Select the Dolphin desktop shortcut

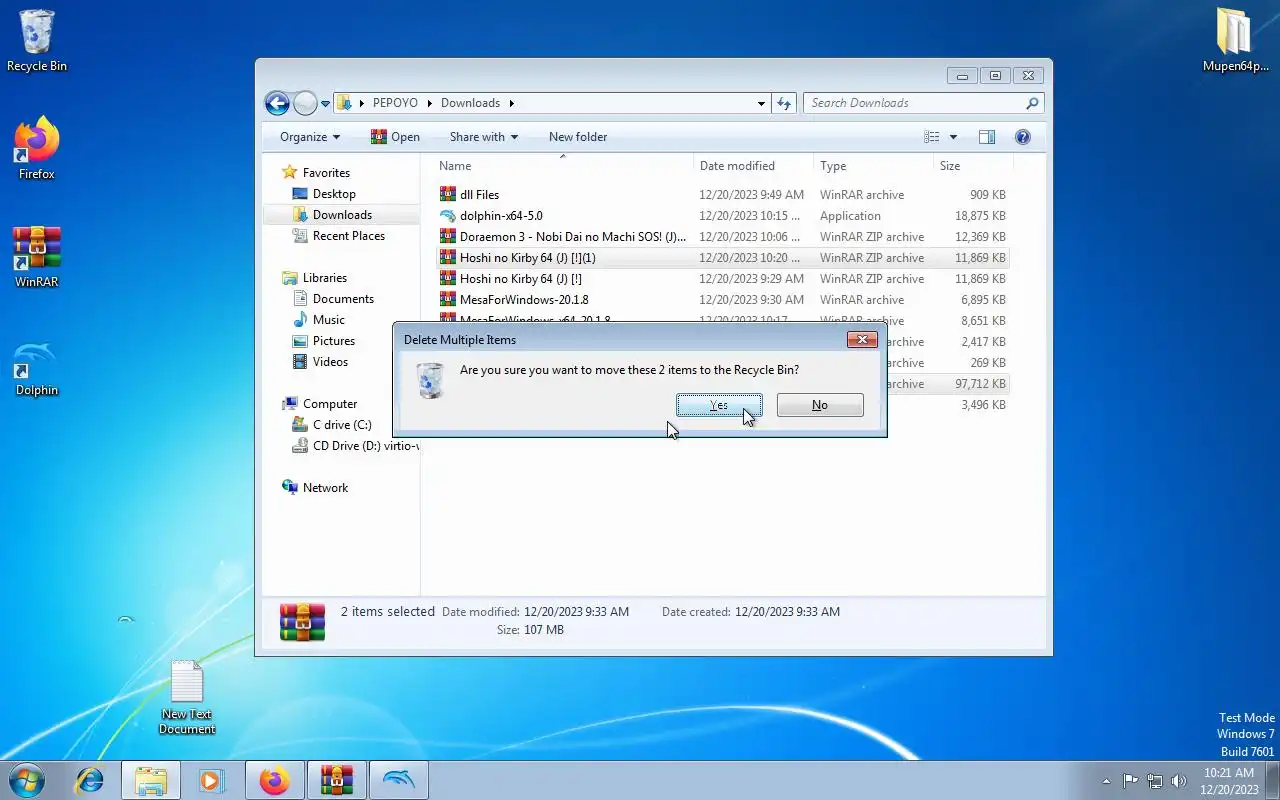(x=37, y=367)
